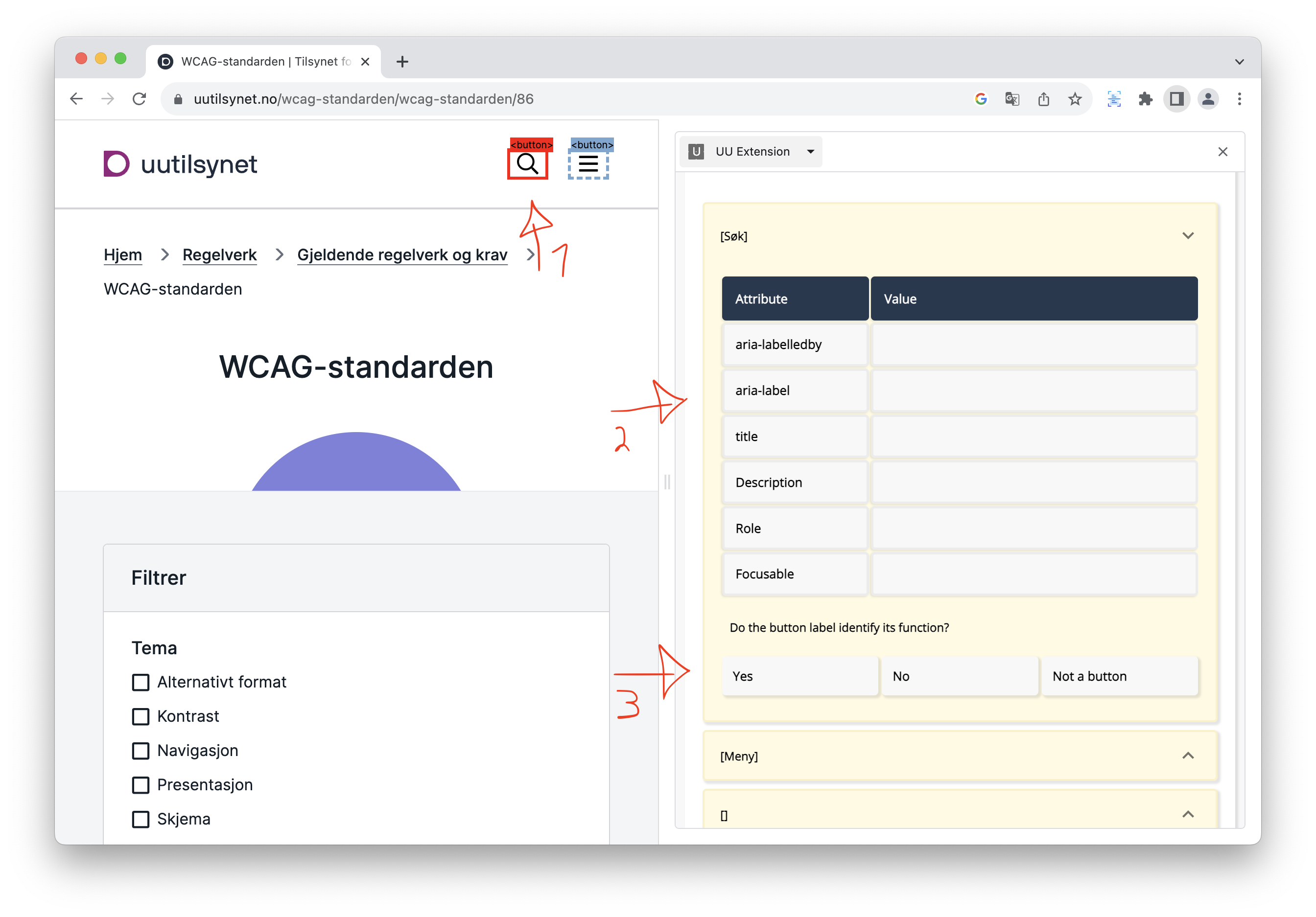
Task: Expand the [Meny] section
Action: (1188, 756)
